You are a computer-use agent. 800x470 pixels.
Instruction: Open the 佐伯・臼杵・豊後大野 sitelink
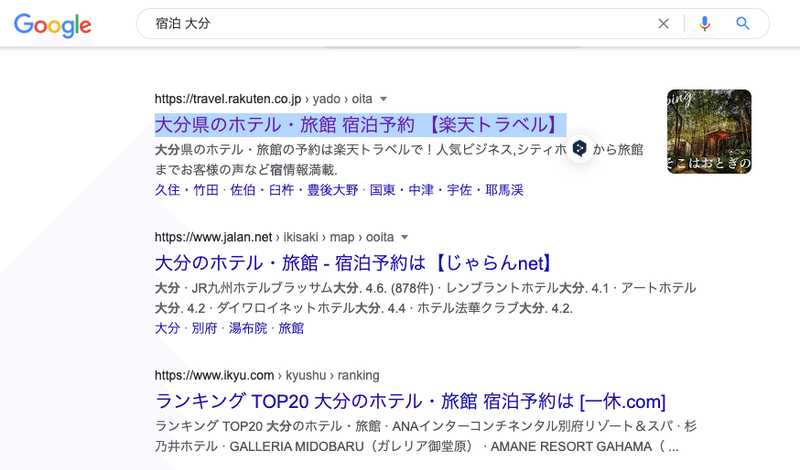pyautogui.click(x=294, y=190)
